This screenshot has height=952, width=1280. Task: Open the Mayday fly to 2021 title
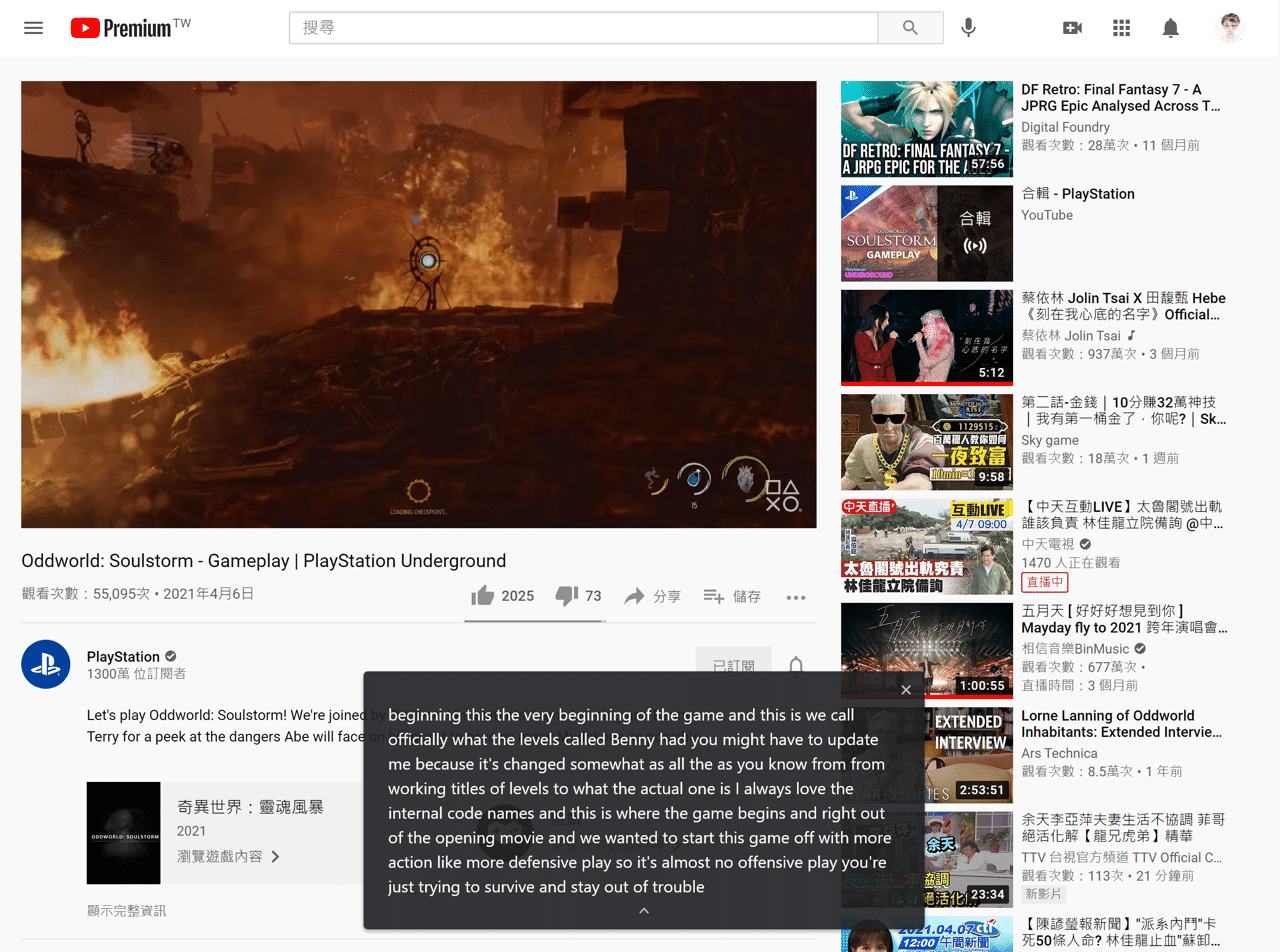(x=1124, y=619)
